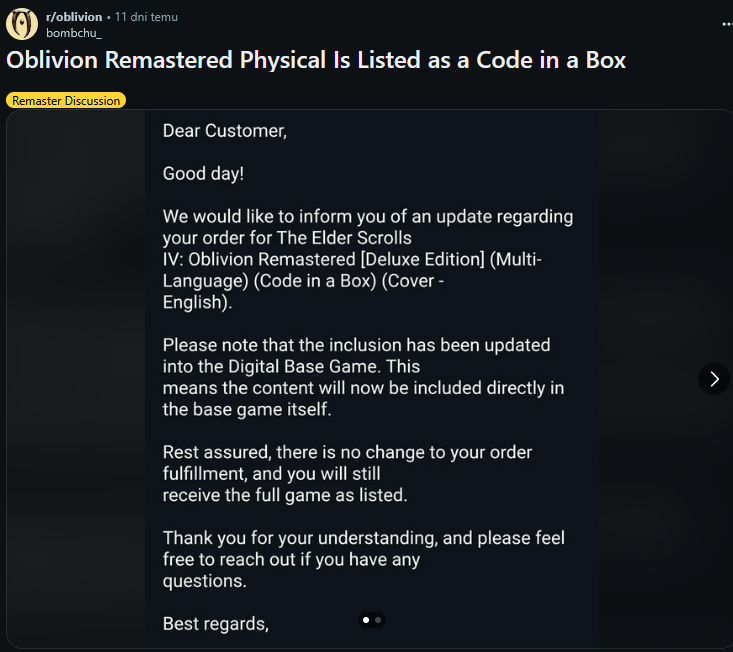Click the 'Dear Customer,' greeting in the image
This screenshot has width=733, height=652.
click(x=224, y=131)
